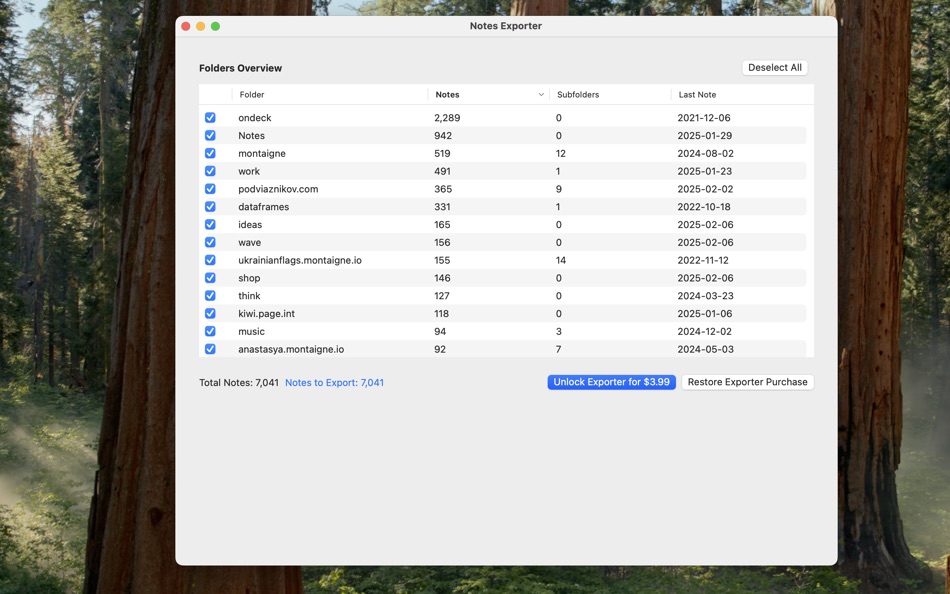Select the 'podviaznikov.com' folder name
This screenshot has width=950, height=594.
[x=278, y=189]
